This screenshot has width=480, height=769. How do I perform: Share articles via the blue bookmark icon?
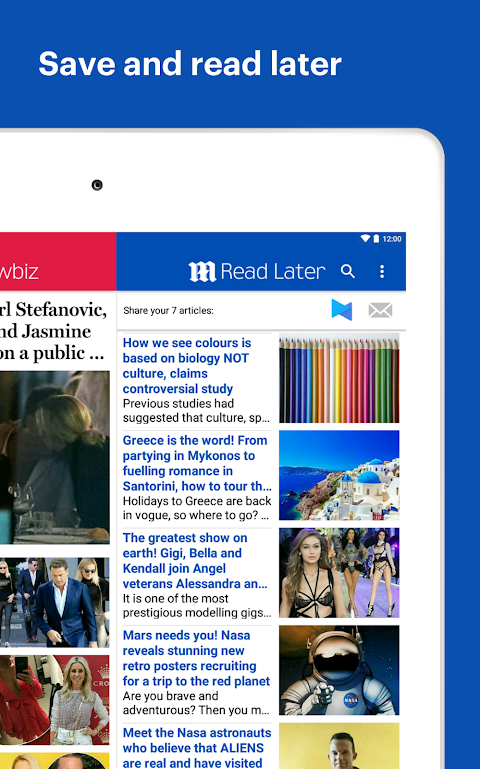342,310
